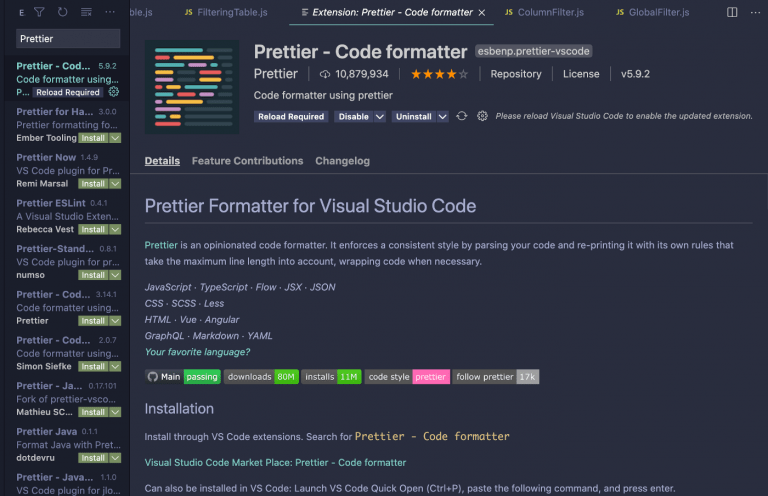
Task: Refresh the extensions list
Action: point(63,12)
